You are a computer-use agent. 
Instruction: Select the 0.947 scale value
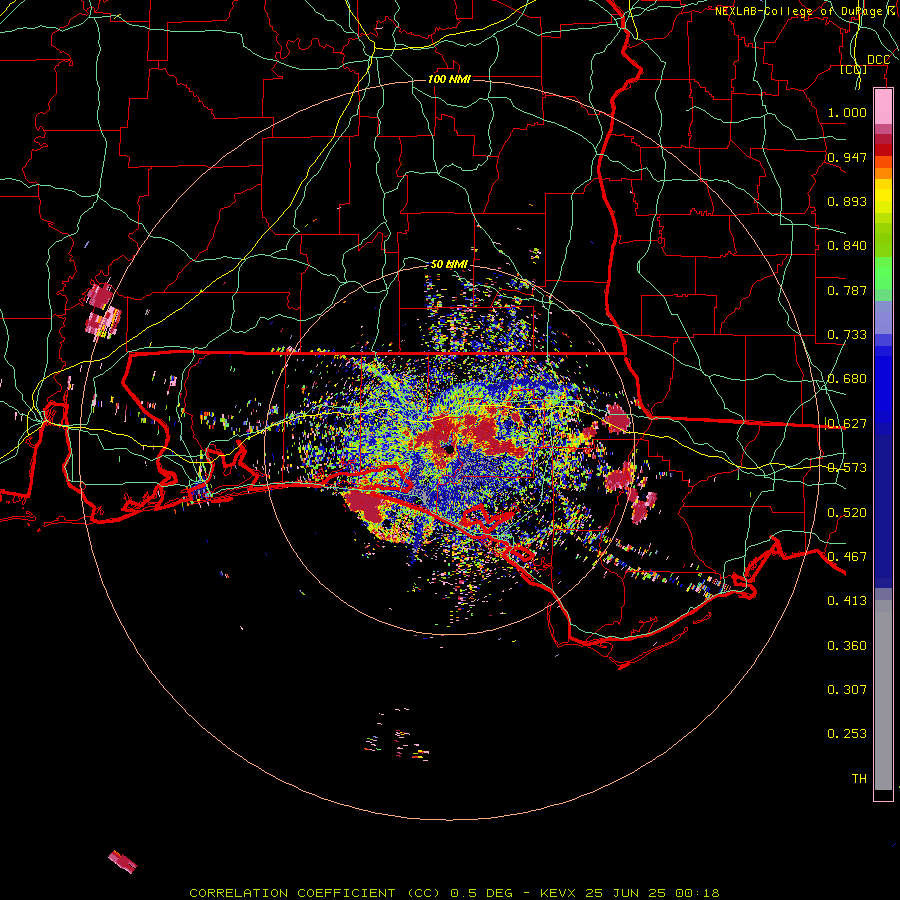coord(847,157)
